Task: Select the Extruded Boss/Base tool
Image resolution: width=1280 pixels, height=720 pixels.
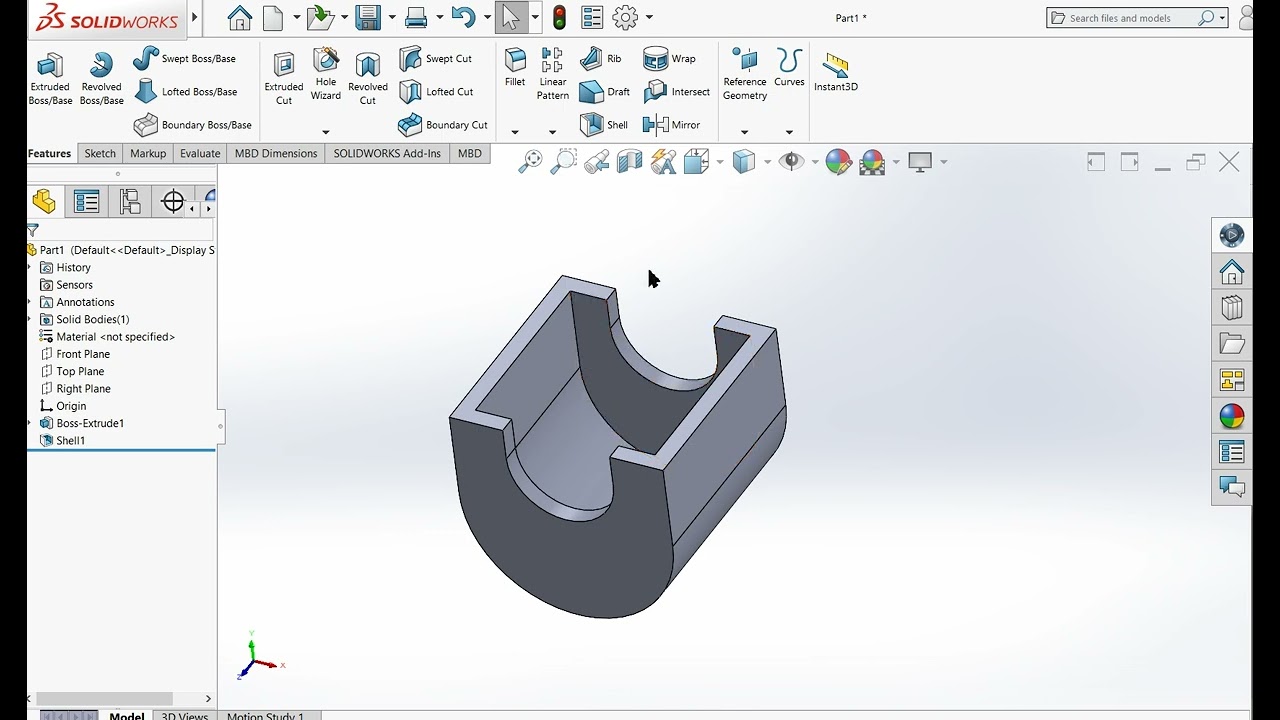Action: click(x=50, y=79)
